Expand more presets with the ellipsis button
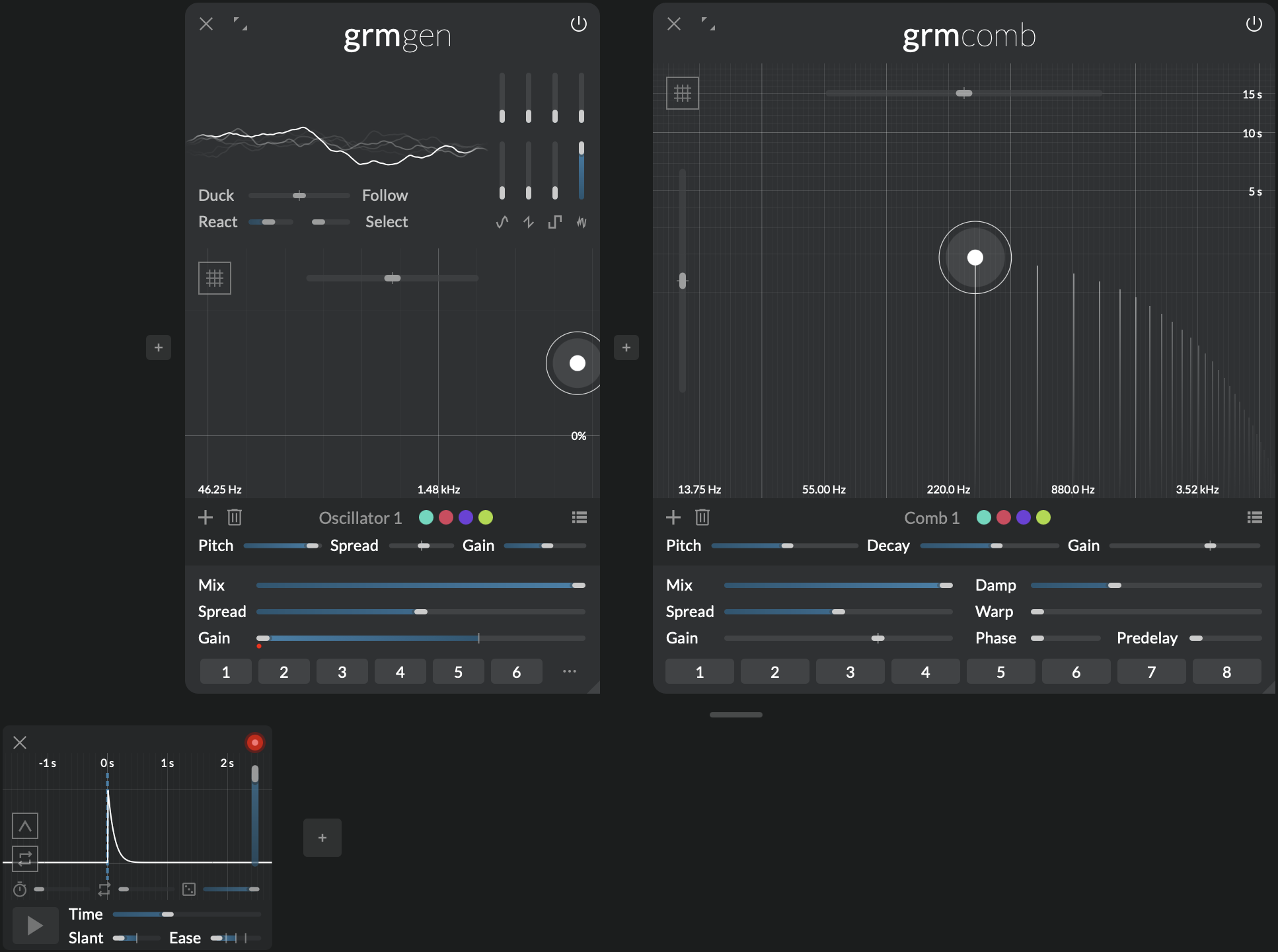Screen dimensions: 1278x952 (x=569, y=672)
